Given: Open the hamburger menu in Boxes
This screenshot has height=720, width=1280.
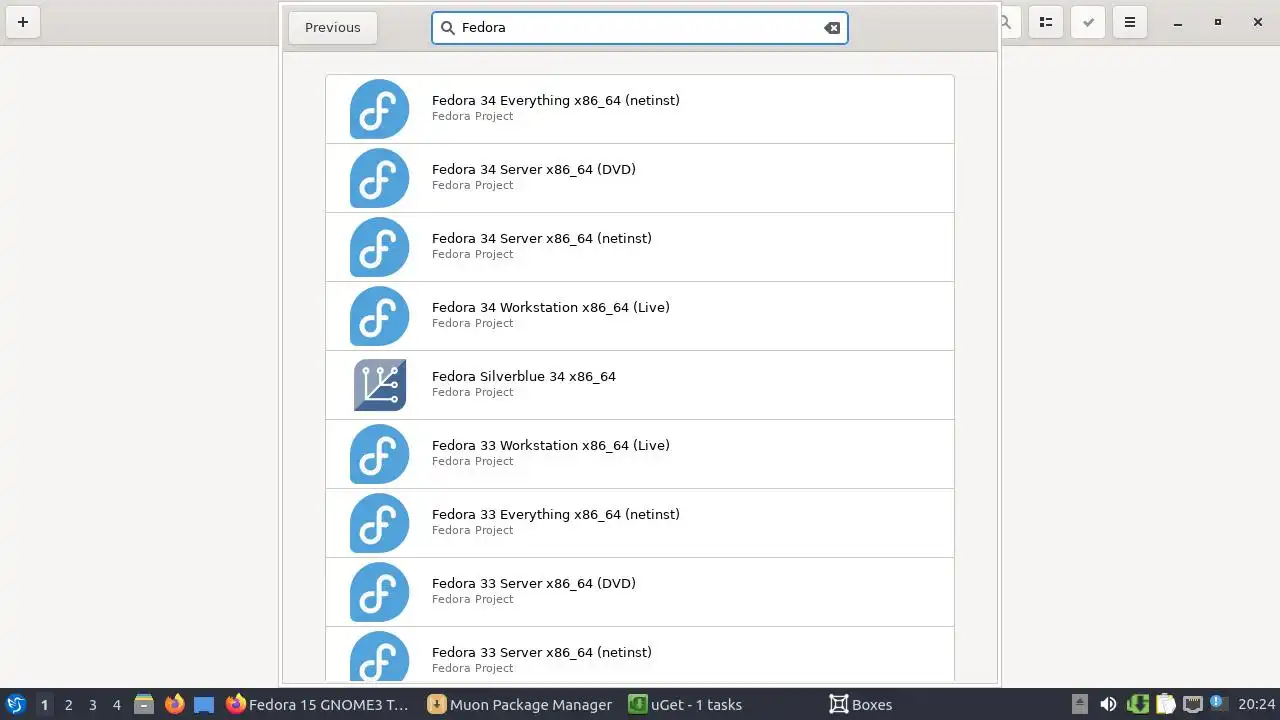Looking at the screenshot, I should (1130, 22).
